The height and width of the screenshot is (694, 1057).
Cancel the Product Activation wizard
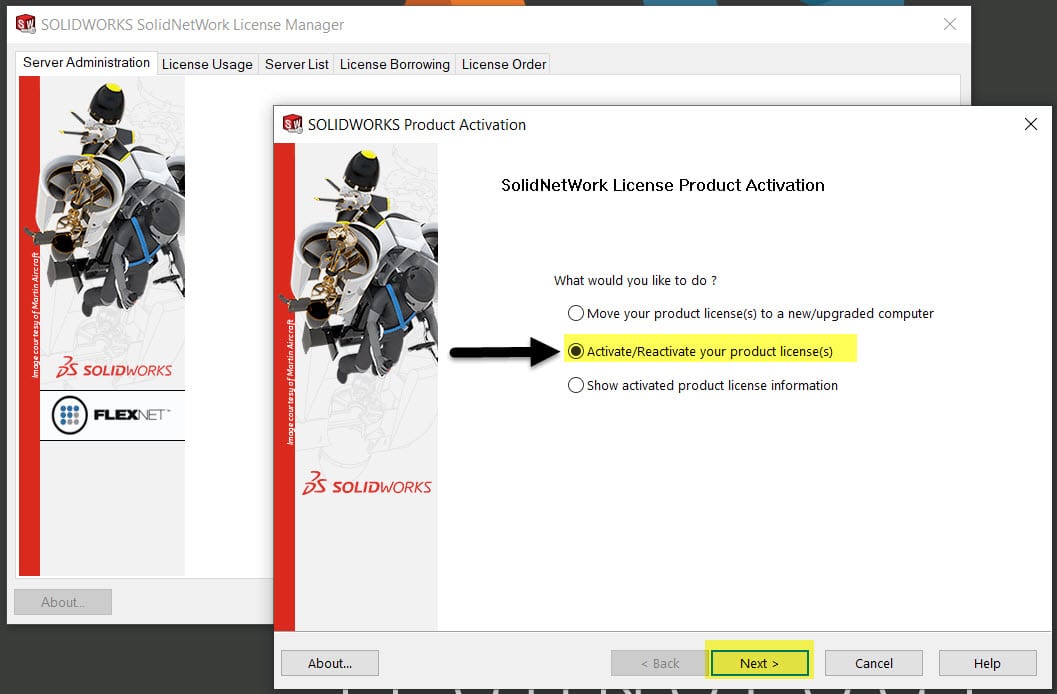pyautogui.click(x=874, y=663)
